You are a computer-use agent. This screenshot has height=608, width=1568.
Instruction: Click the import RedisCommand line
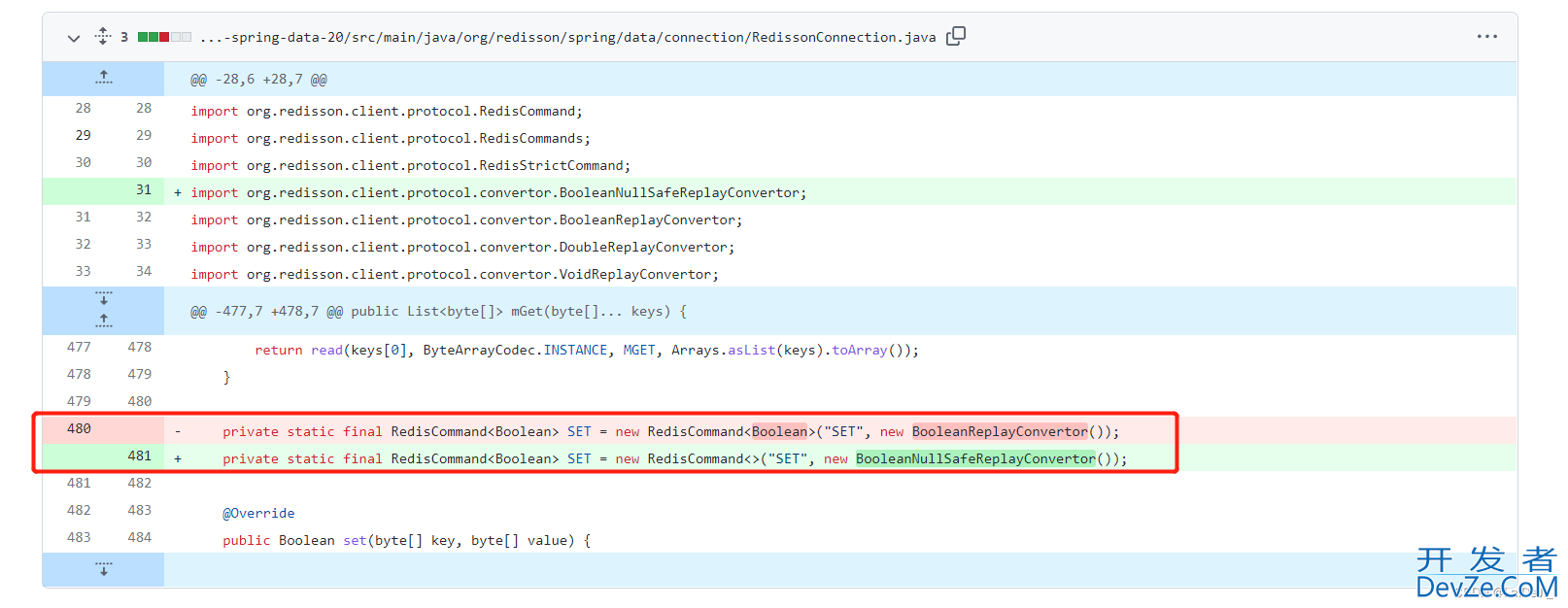click(x=387, y=112)
